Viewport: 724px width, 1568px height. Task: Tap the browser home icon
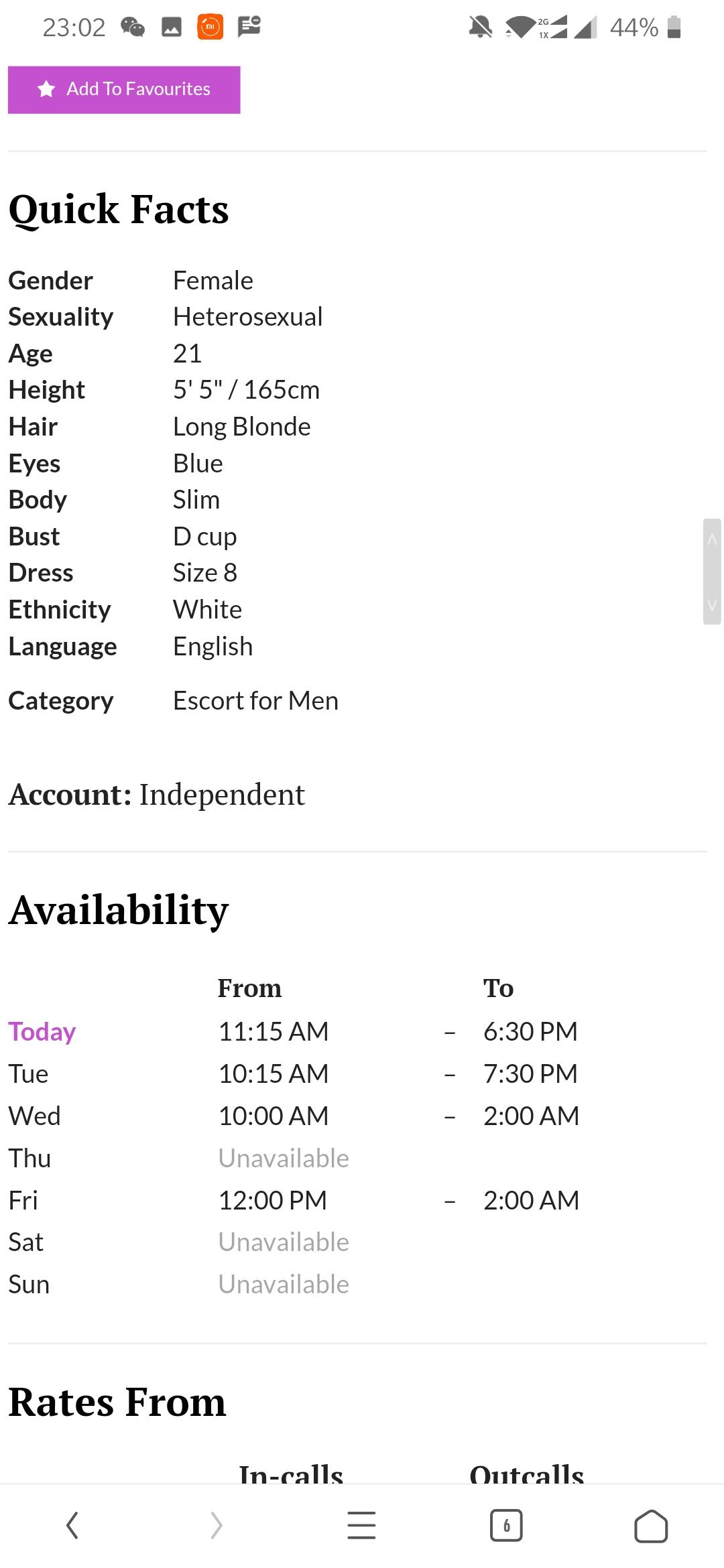(650, 1526)
